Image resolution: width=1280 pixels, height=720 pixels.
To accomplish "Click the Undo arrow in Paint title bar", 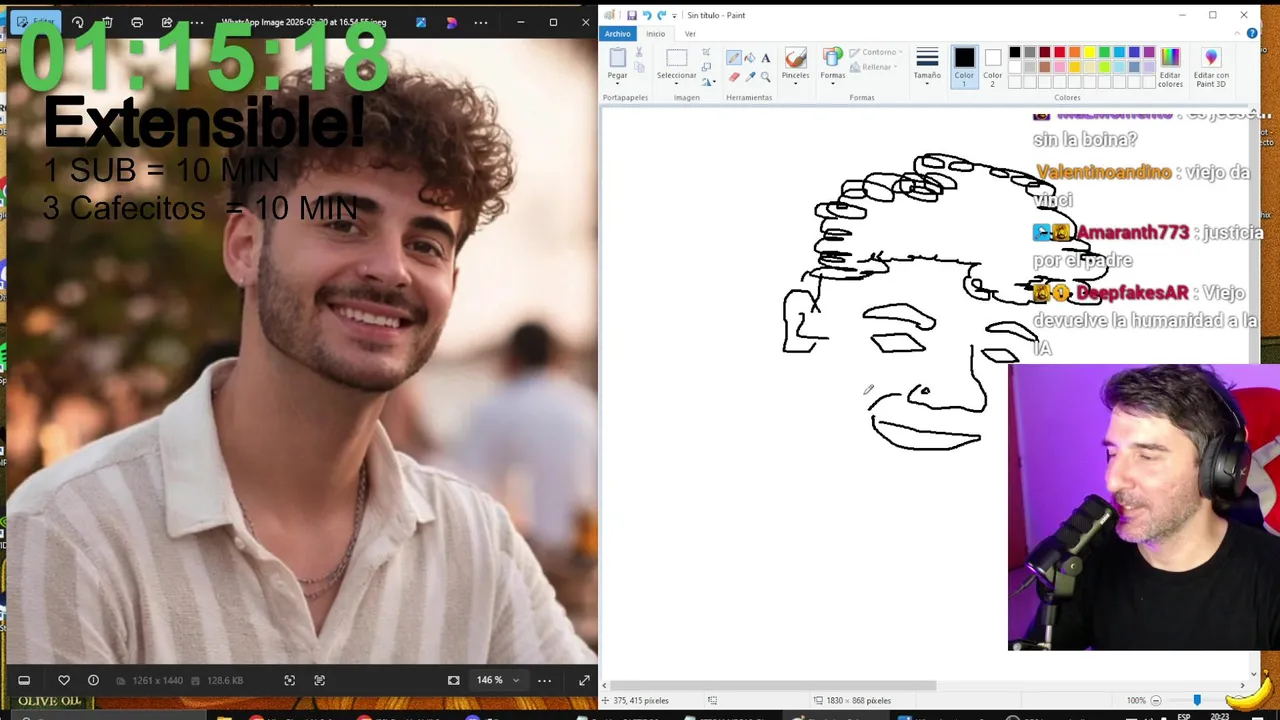I will coord(647,15).
